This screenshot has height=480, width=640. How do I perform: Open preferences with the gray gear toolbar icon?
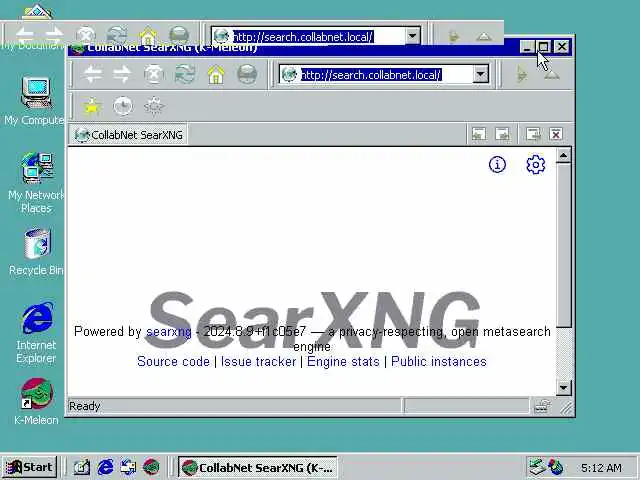coord(154,107)
